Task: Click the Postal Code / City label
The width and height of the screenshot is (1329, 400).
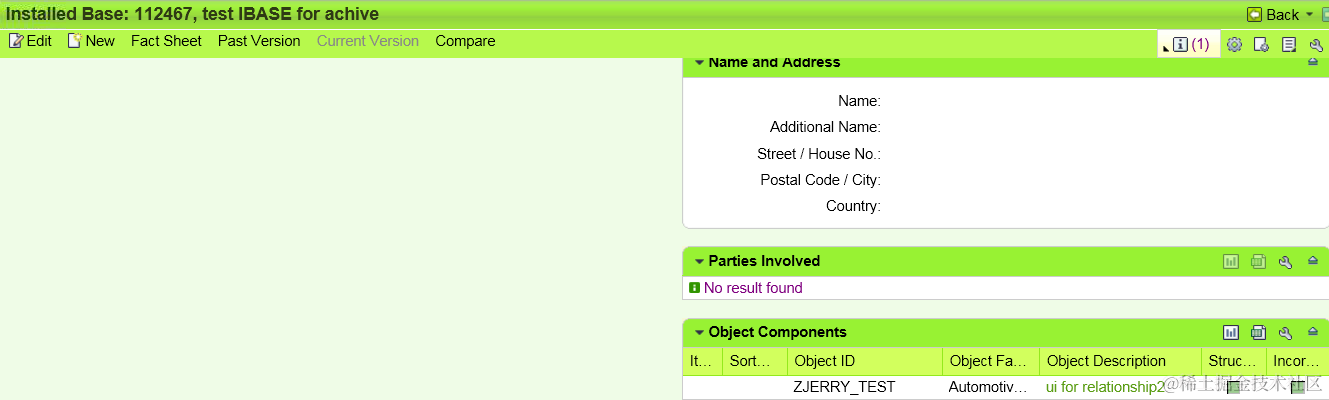Action: (820, 180)
